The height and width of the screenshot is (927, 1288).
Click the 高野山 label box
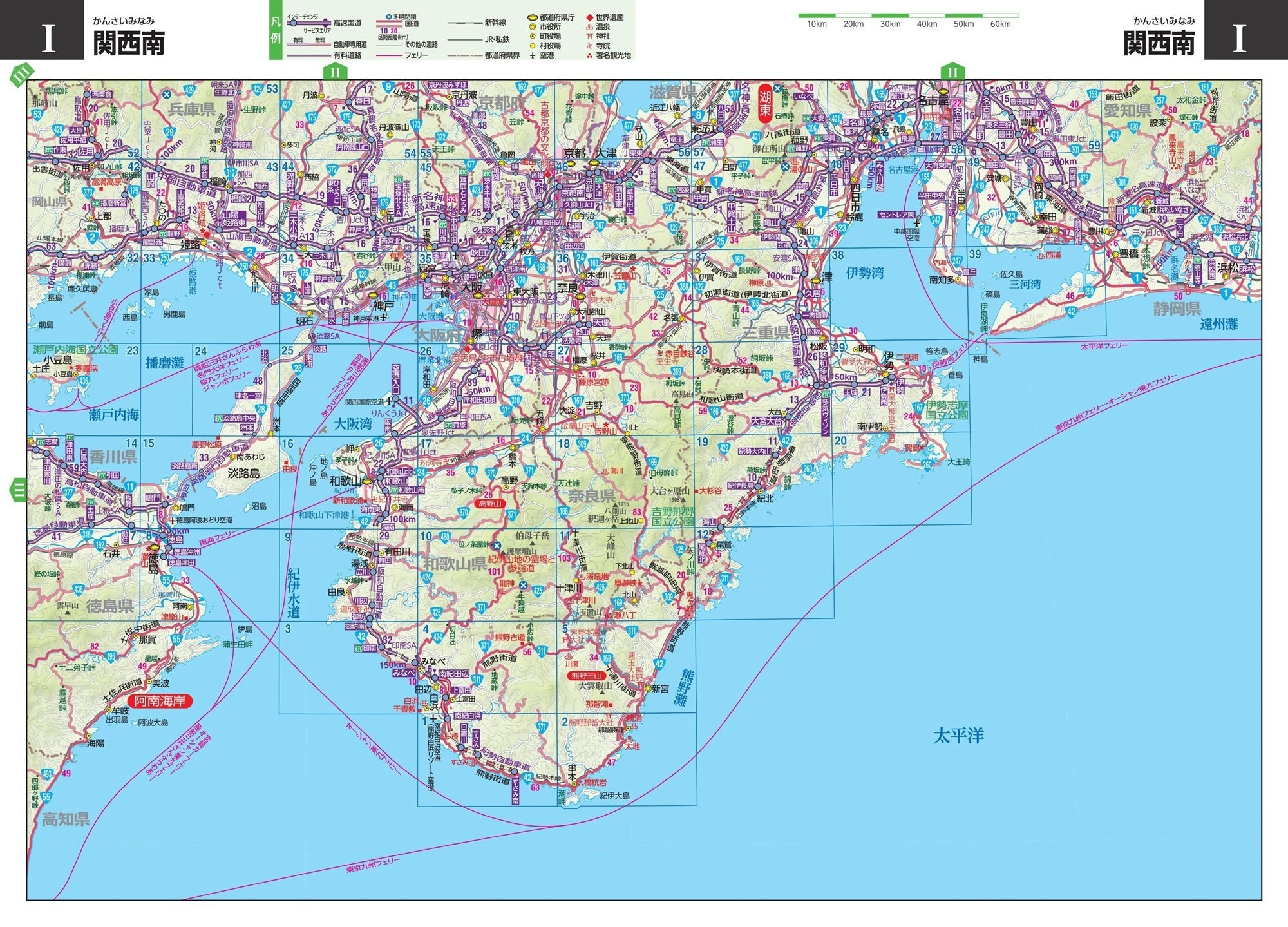(489, 504)
